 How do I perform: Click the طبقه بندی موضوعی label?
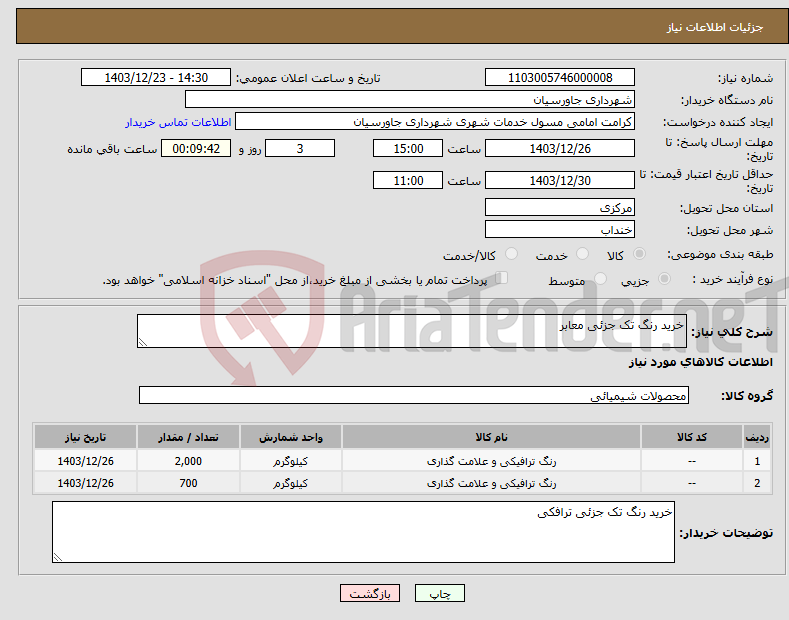click(x=720, y=255)
